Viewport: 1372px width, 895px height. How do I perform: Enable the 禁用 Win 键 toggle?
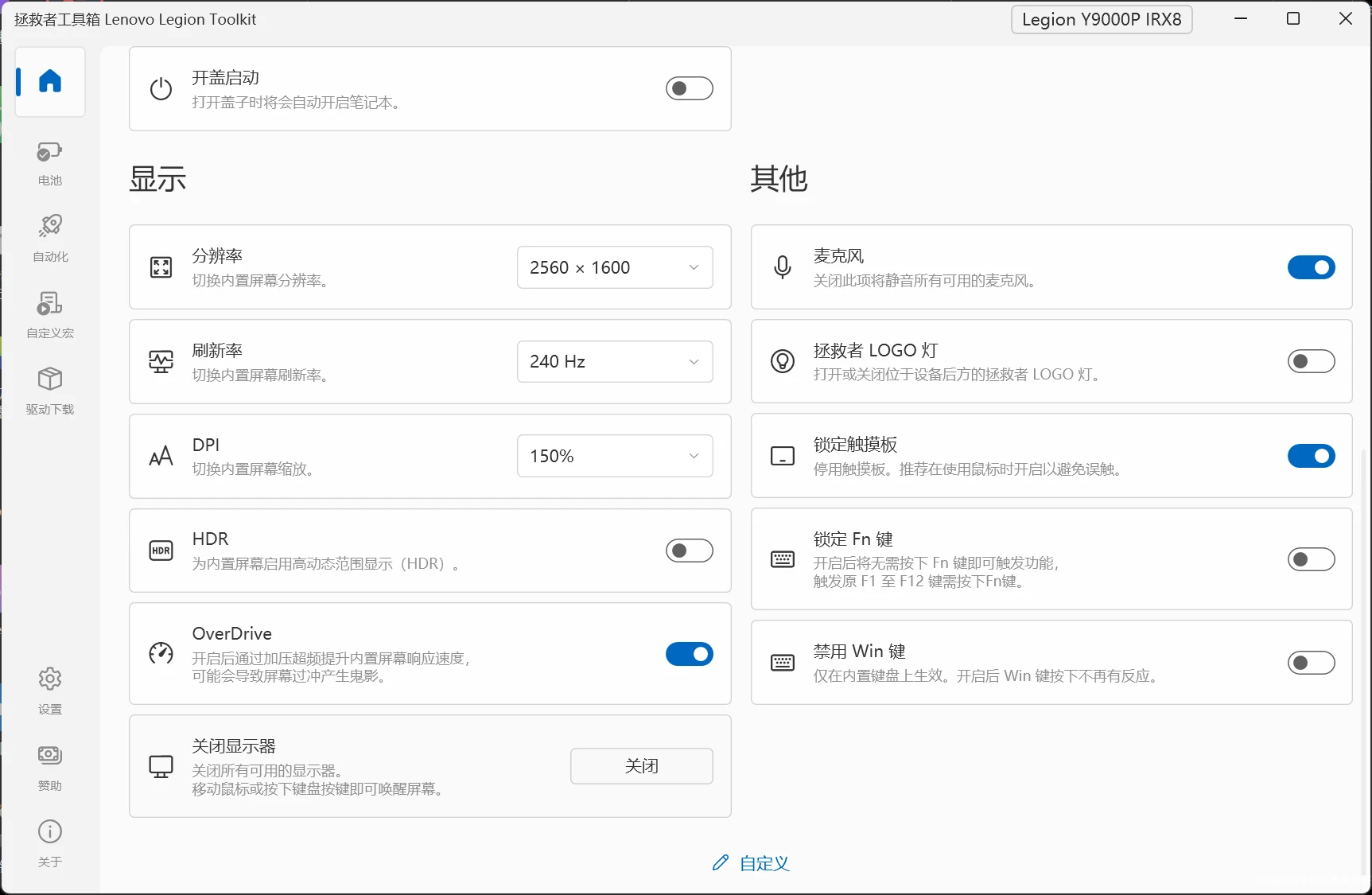[x=1312, y=663]
